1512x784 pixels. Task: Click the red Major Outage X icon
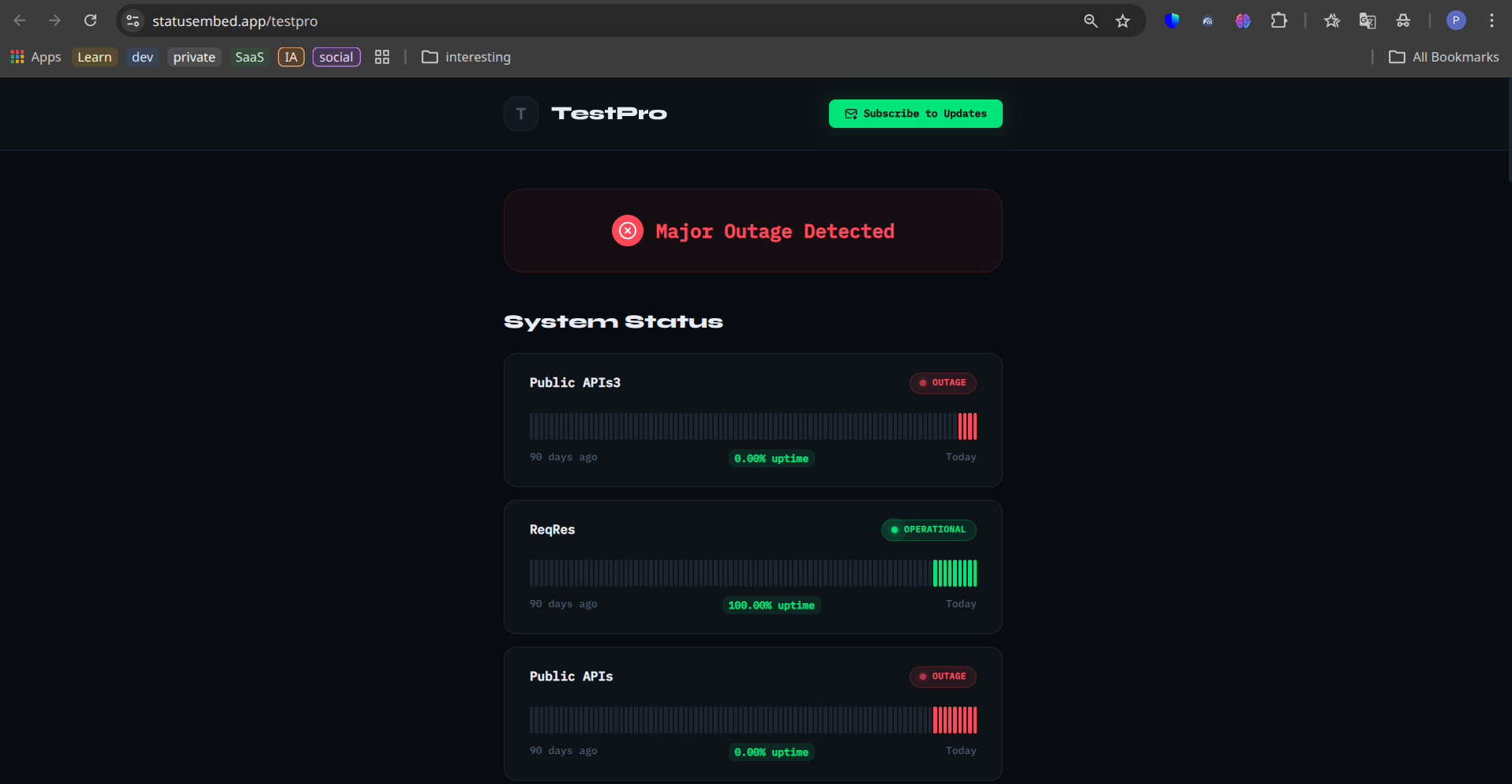click(628, 231)
